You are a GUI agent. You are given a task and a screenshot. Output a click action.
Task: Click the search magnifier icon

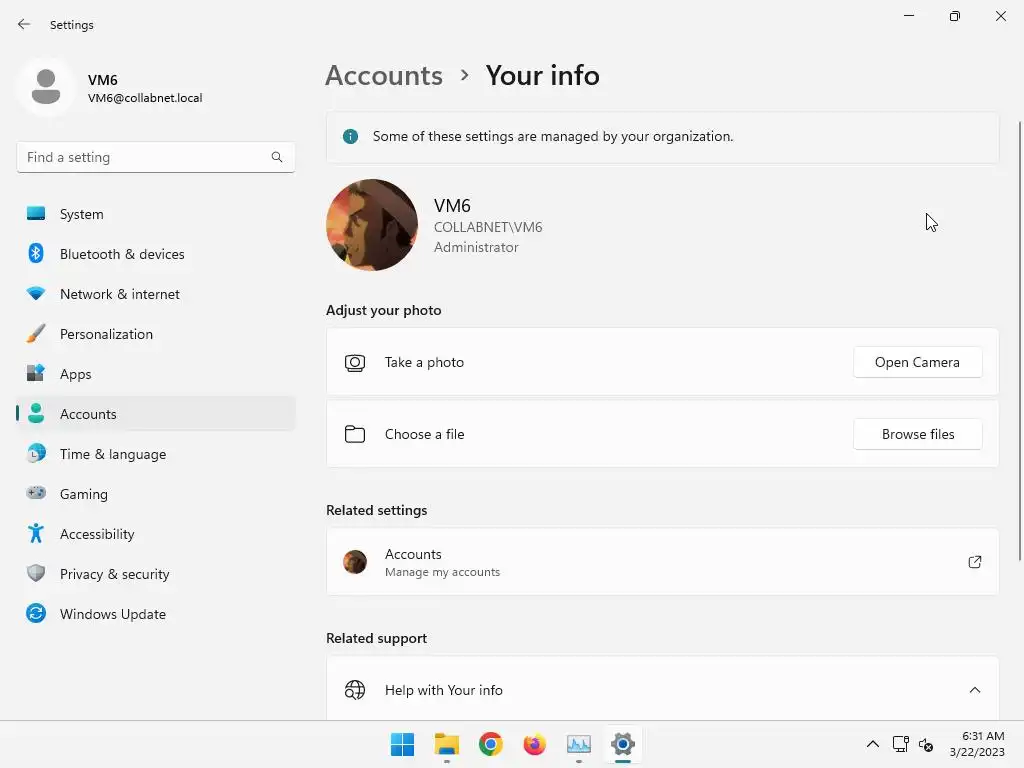[277, 157]
